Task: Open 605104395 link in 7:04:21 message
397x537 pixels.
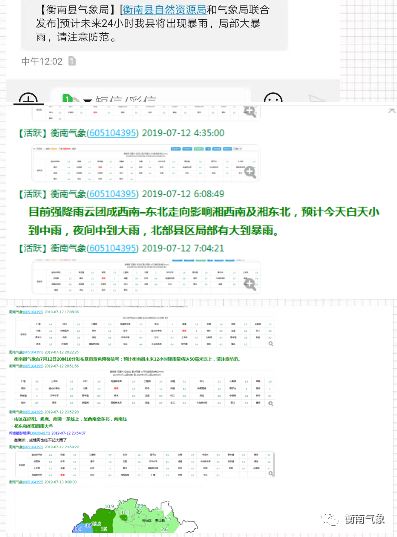Action: click(112, 248)
